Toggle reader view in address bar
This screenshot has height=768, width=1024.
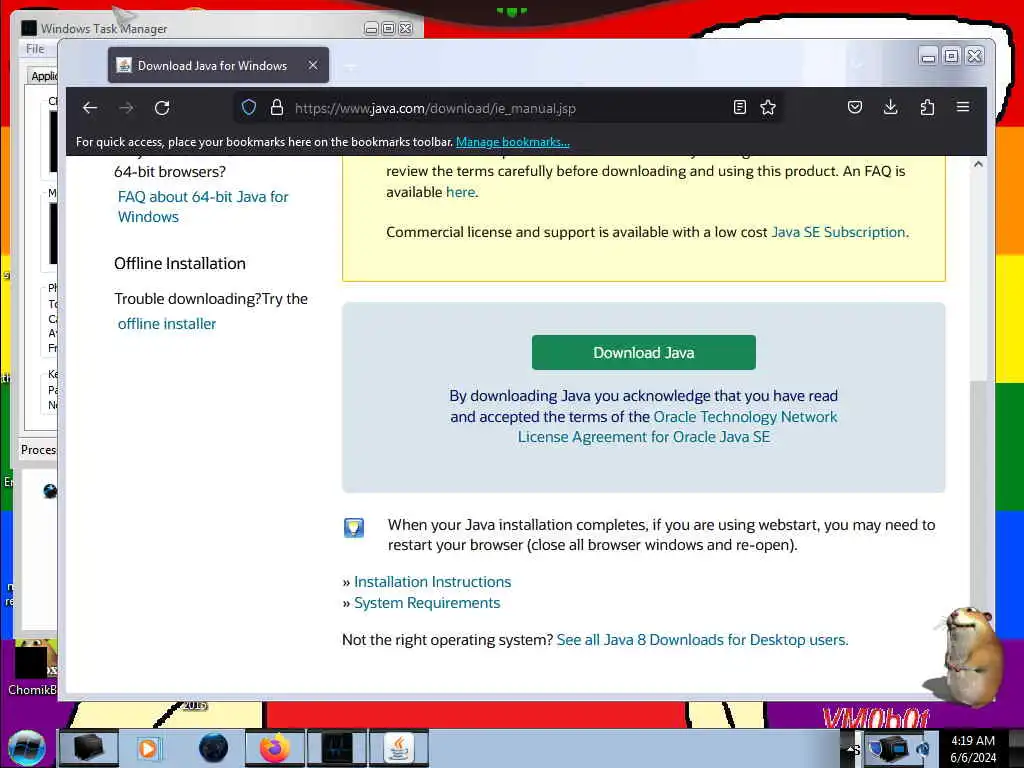(739, 107)
